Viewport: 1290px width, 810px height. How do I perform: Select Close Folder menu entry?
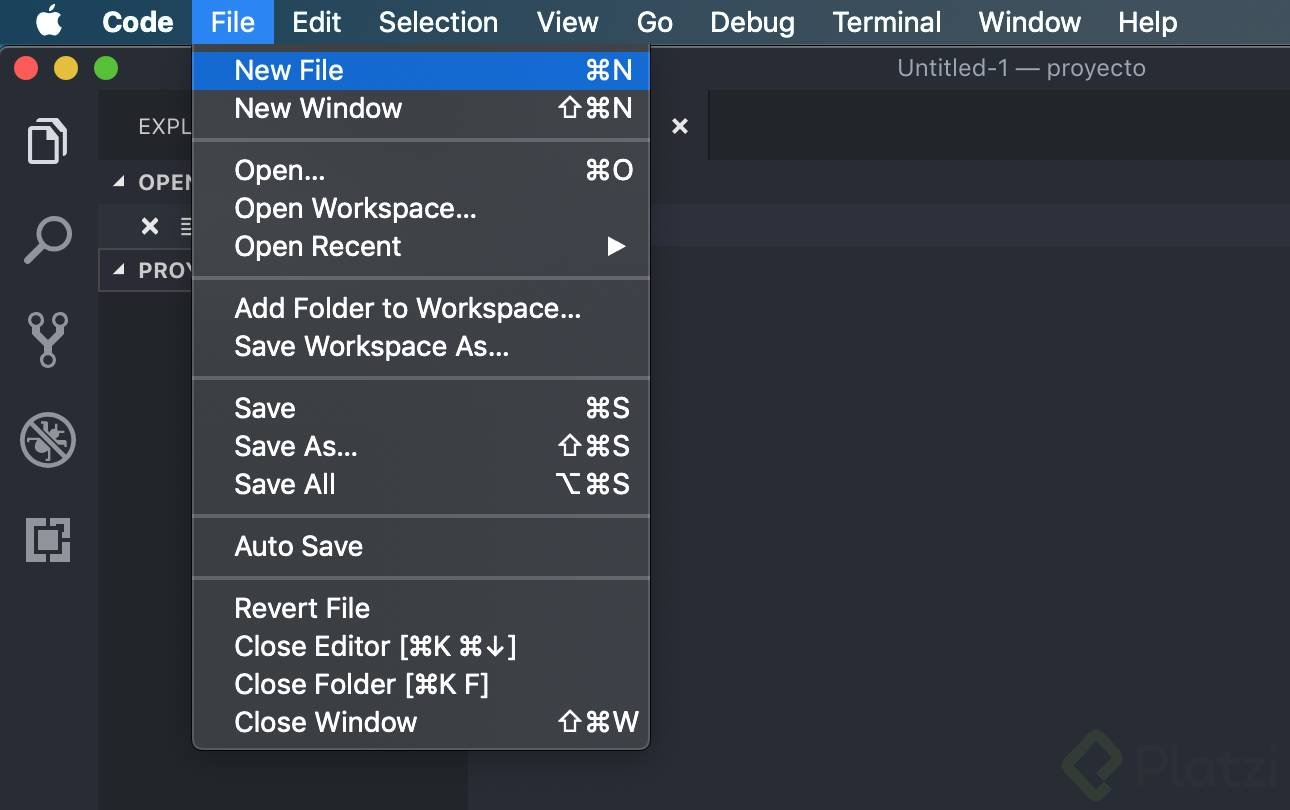361,684
